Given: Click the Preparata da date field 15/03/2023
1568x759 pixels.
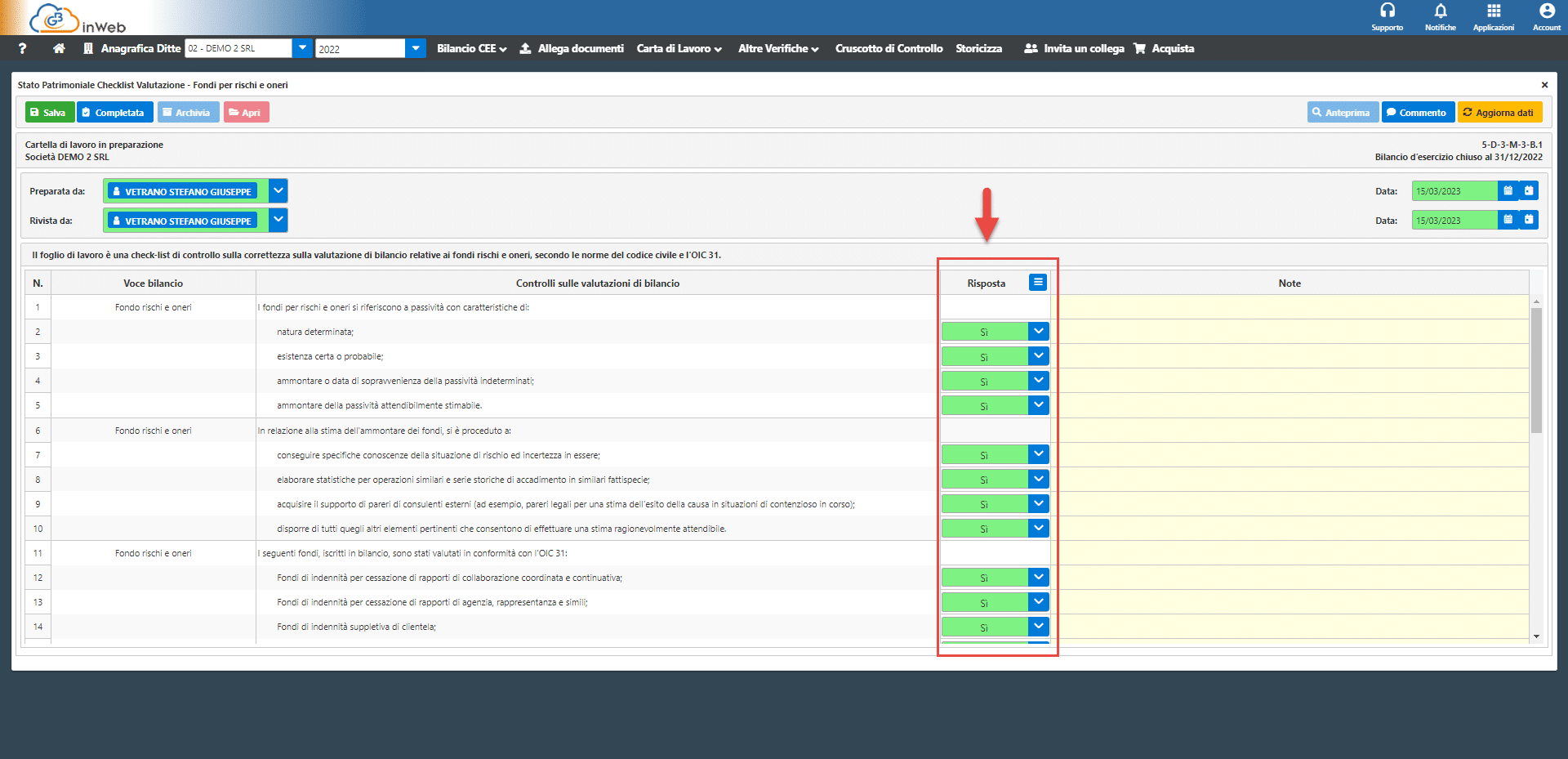Looking at the screenshot, I should click(x=1454, y=191).
